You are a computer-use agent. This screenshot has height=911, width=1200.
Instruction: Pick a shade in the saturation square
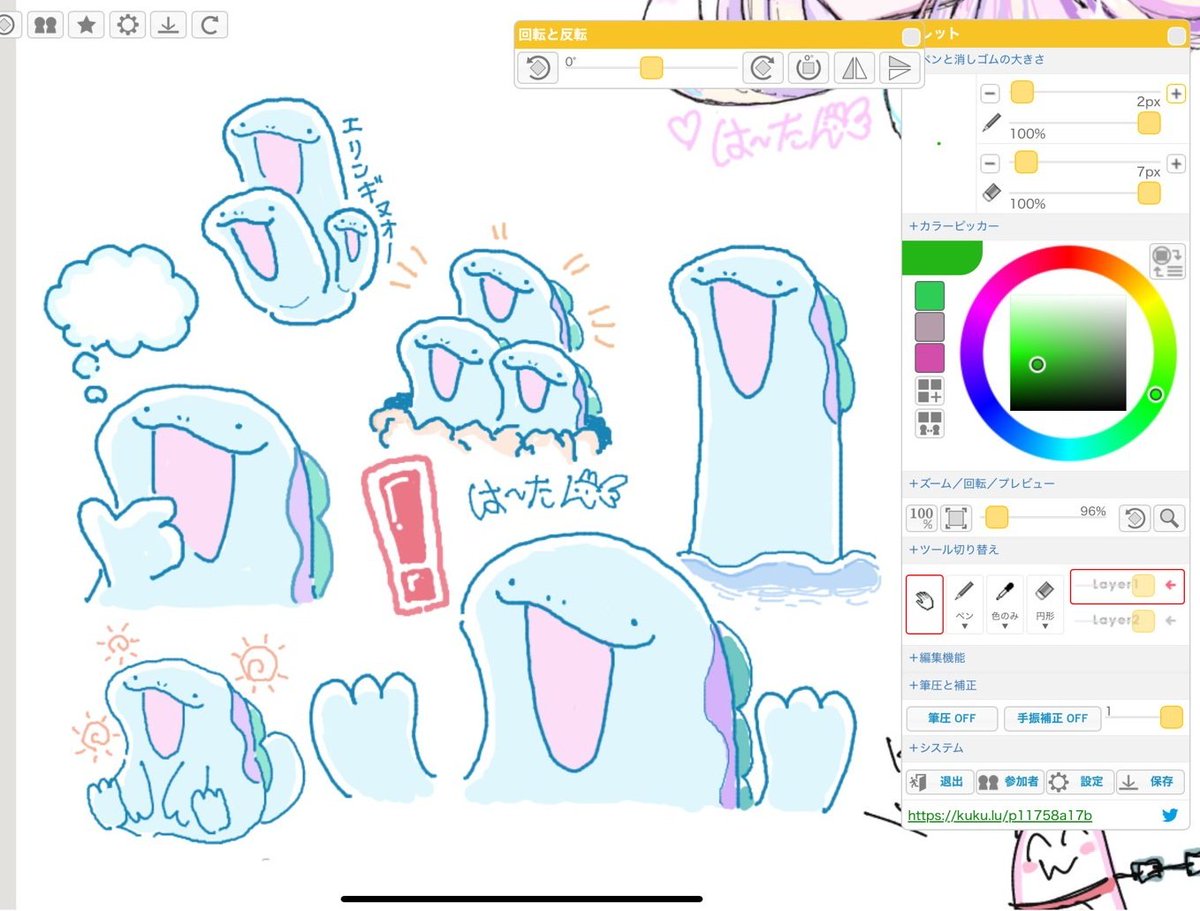point(1068,352)
